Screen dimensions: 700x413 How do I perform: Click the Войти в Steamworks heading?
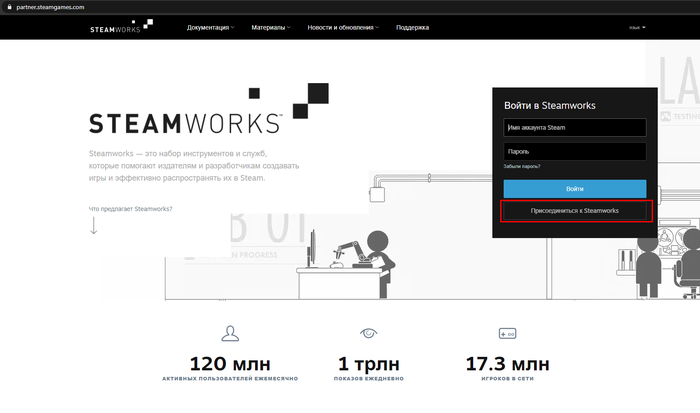point(550,106)
